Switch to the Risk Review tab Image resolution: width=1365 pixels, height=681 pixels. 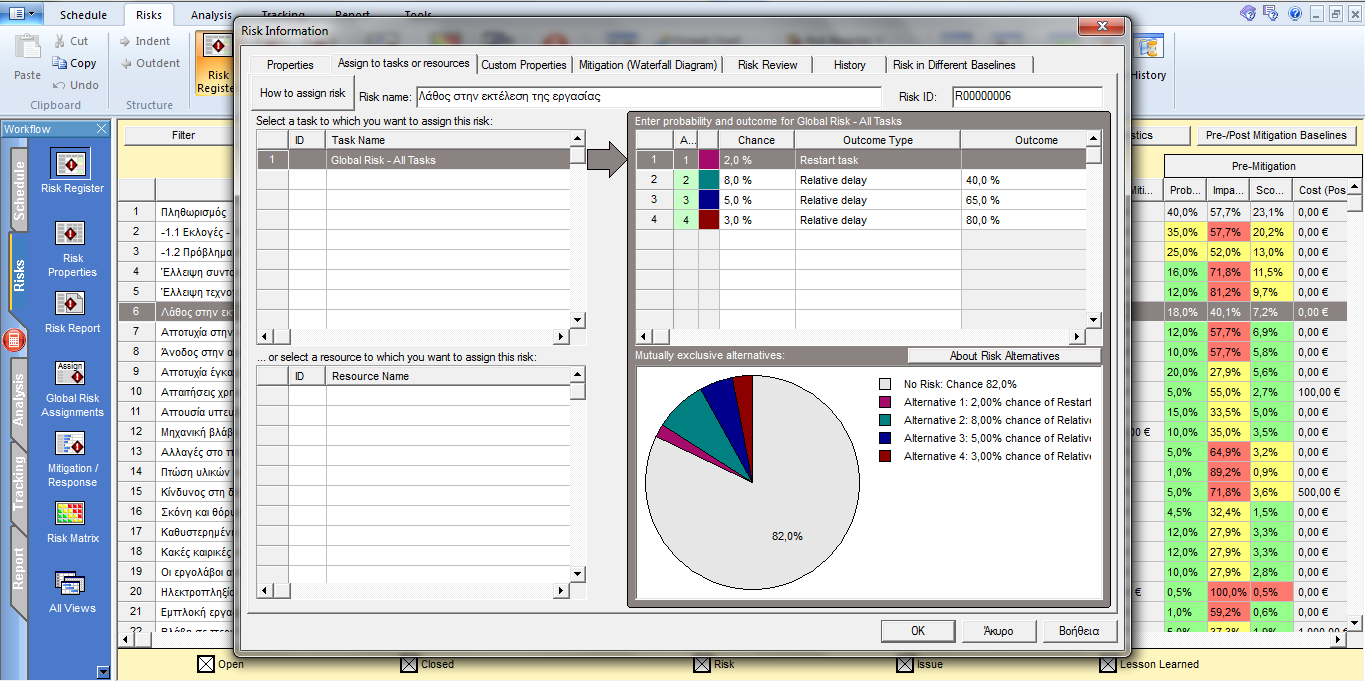tap(768, 65)
